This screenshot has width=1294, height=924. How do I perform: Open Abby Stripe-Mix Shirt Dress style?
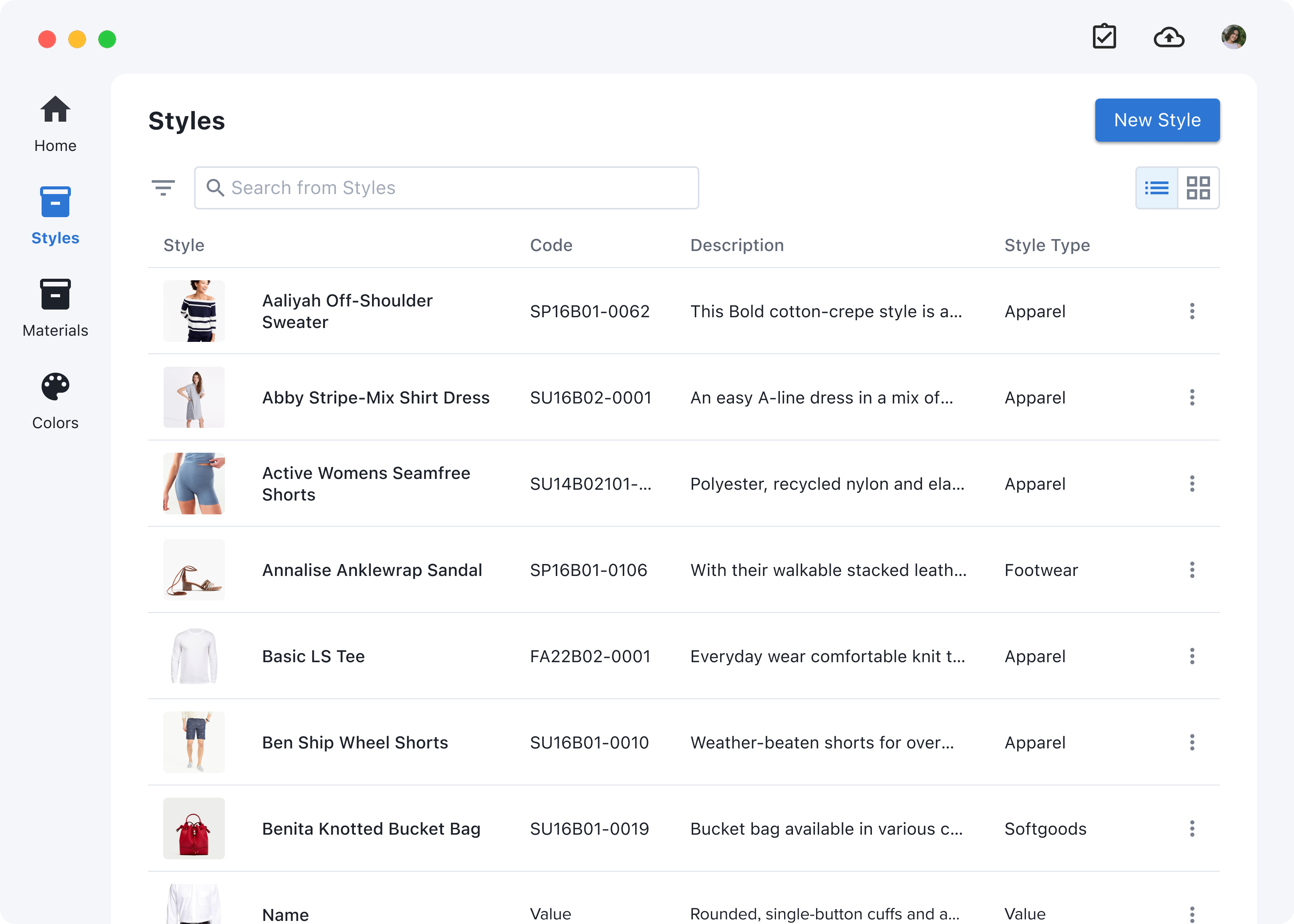coord(375,398)
